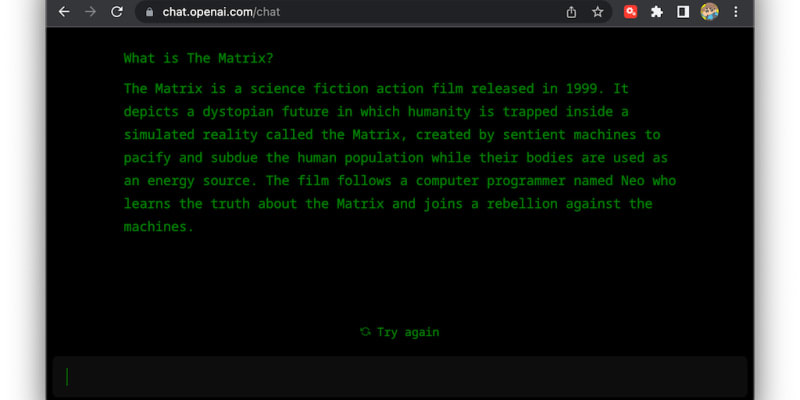
Task: Click the Try again button
Action: click(407, 332)
